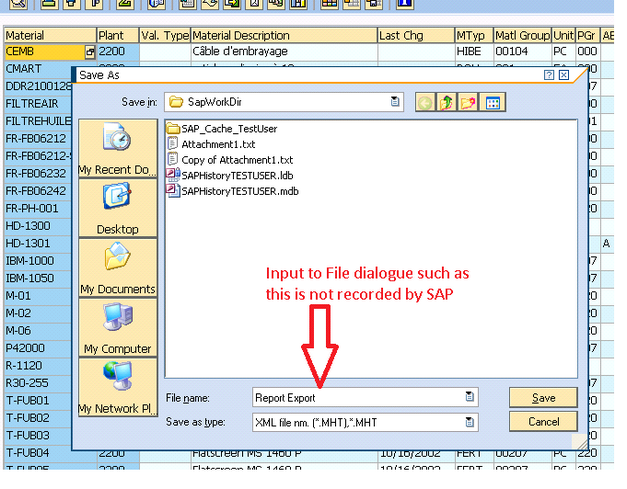Select SAPHistoryTESTUSER.mdb file

239,191
